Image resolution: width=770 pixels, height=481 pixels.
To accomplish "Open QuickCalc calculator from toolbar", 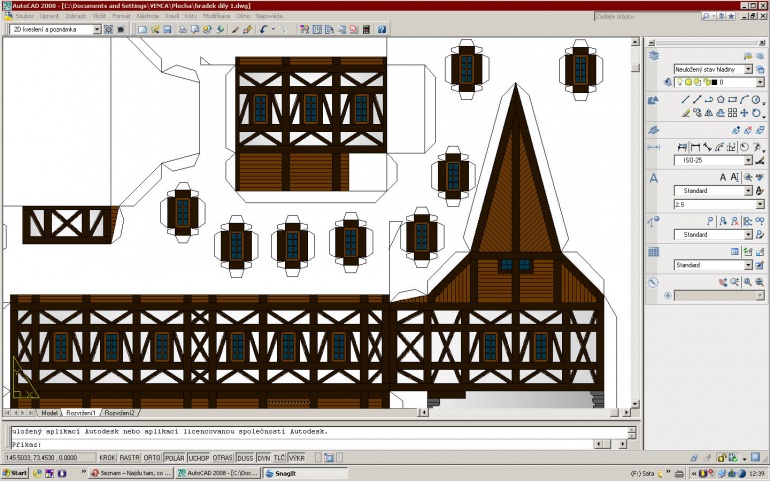I will coord(366,29).
